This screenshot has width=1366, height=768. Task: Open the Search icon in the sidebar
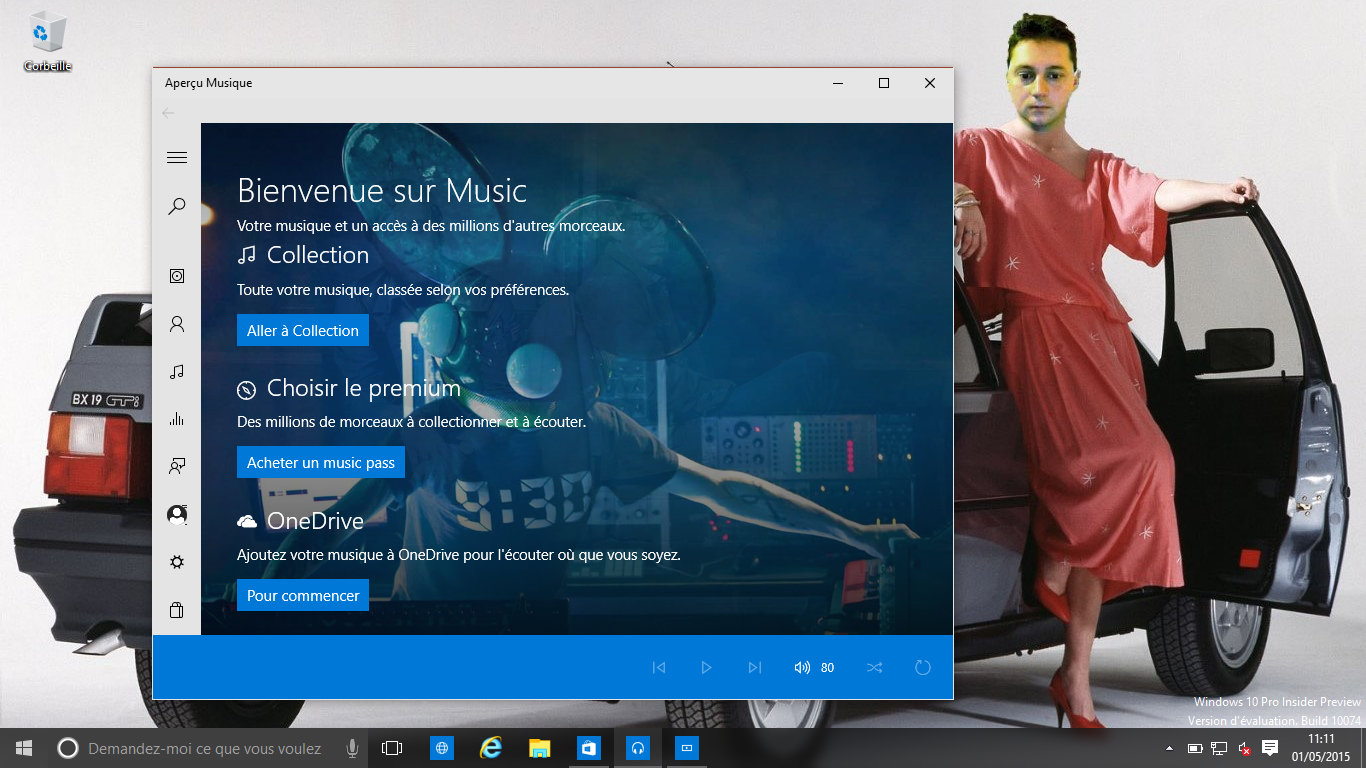(x=177, y=205)
